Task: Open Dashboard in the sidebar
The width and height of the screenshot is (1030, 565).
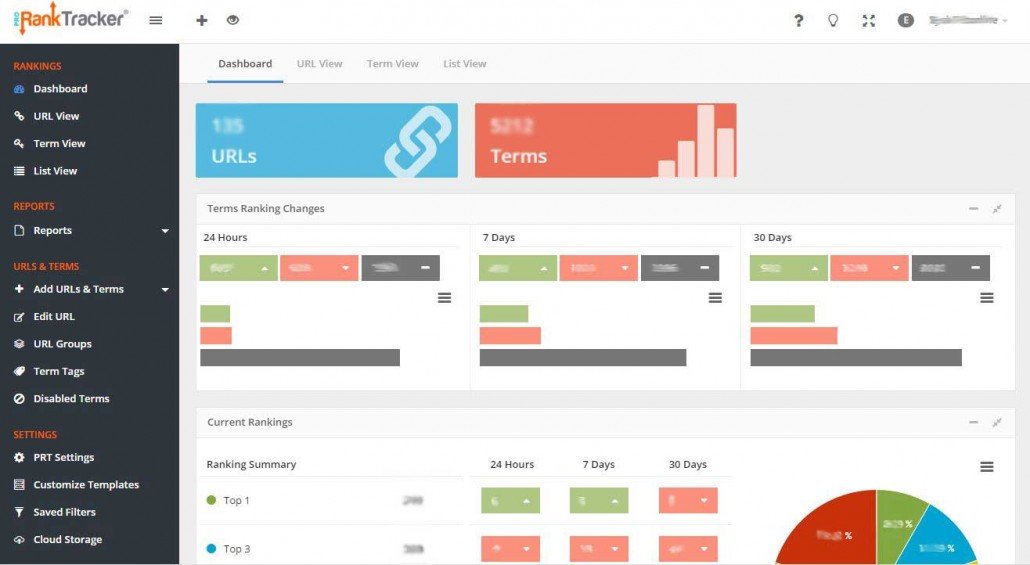Action: point(60,89)
